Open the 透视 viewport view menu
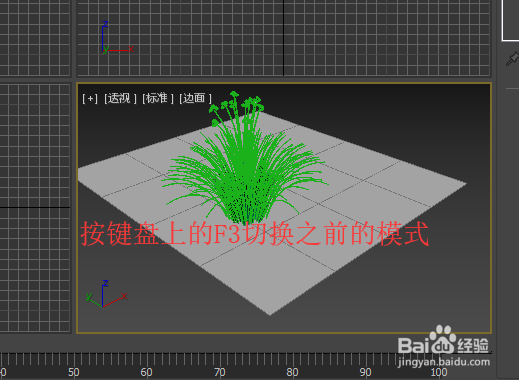 point(120,98)
